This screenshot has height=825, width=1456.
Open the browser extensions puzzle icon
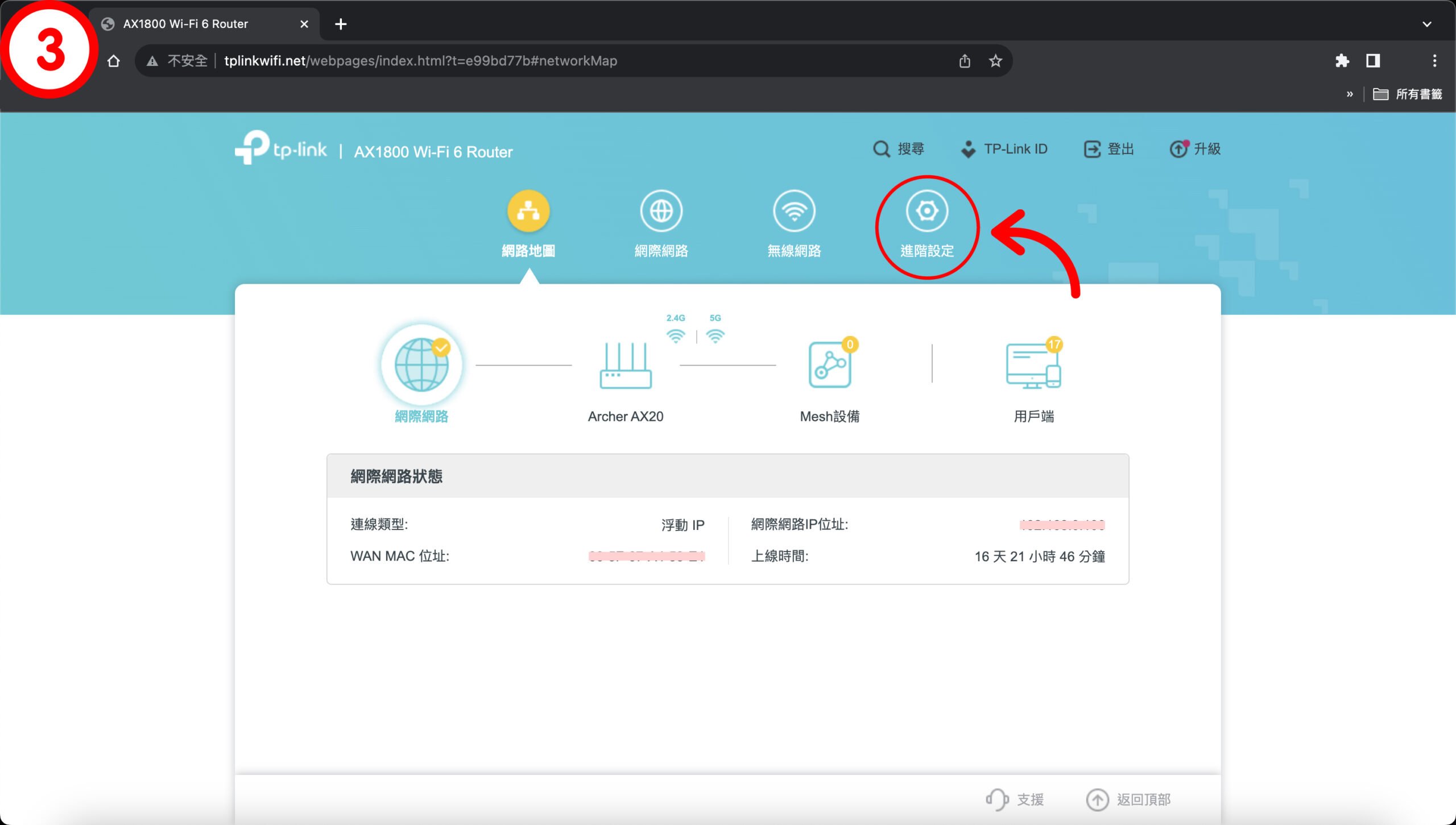pos(1342,61)
